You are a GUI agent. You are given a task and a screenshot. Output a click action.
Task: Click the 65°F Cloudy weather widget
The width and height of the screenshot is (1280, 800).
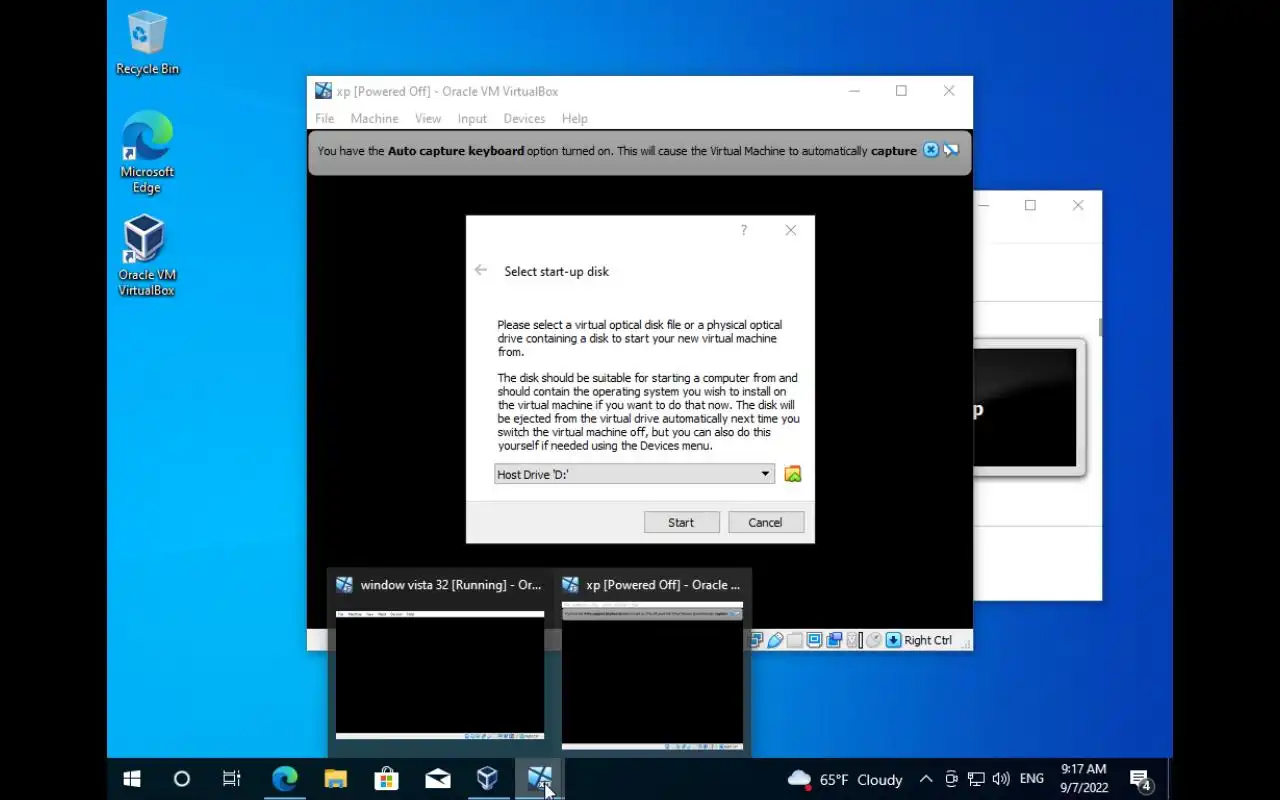click(x=845, y=779)
